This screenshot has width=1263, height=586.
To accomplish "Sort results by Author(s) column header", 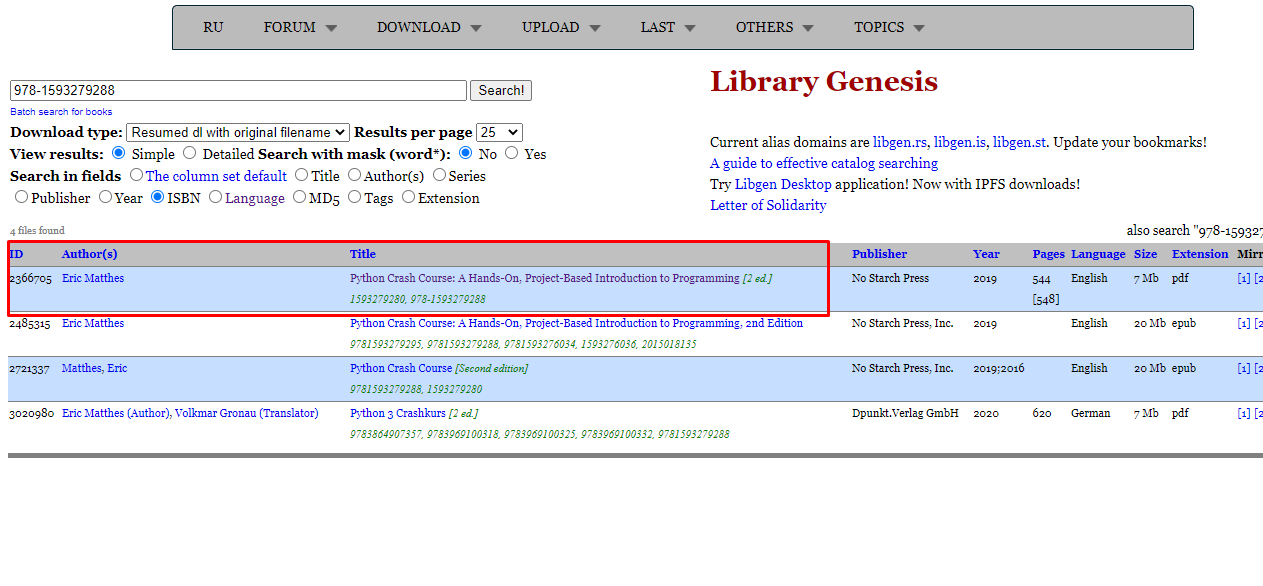I will click(x=89, y=254).
